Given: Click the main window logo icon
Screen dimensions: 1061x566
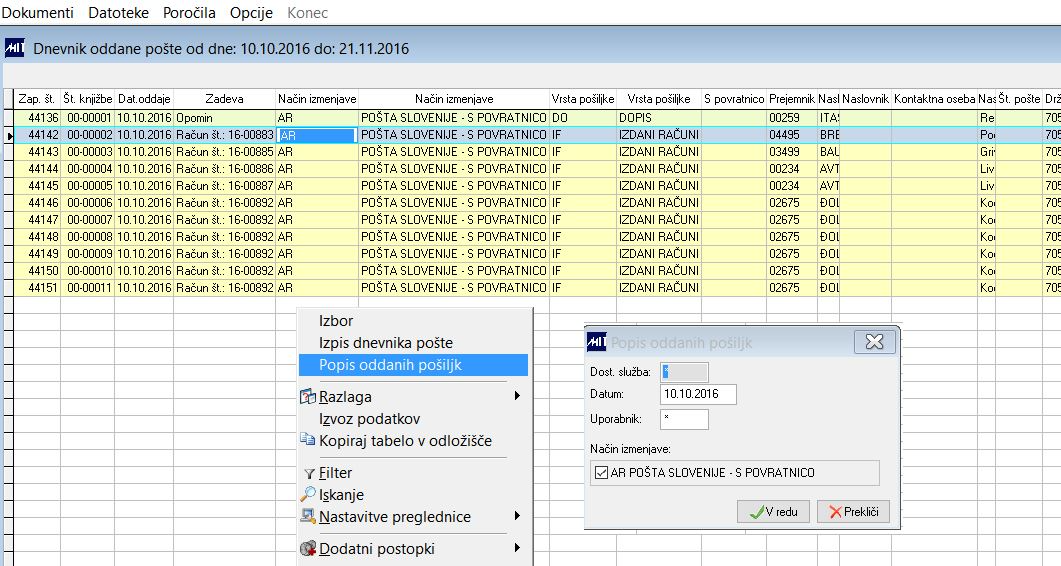Looking at the screenshot, I should pyautogui.click(x=14, y=48).
